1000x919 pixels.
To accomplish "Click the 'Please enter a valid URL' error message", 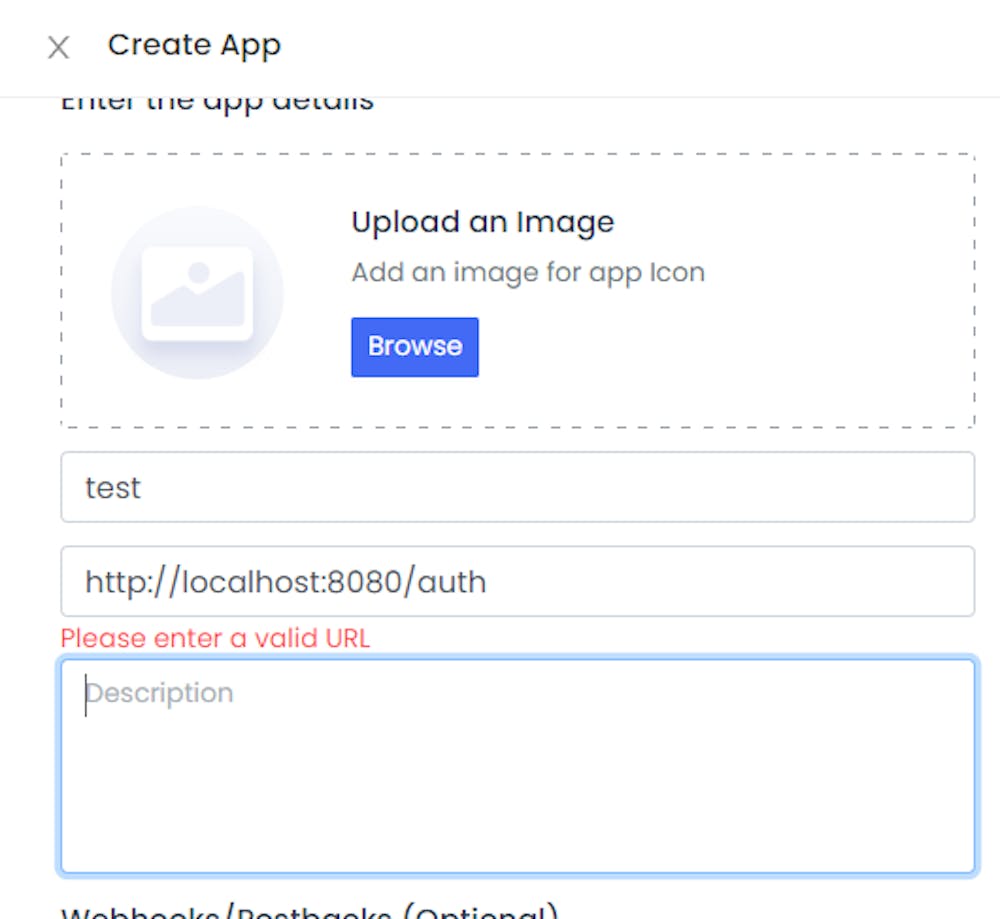I will [x=216, y=638].
